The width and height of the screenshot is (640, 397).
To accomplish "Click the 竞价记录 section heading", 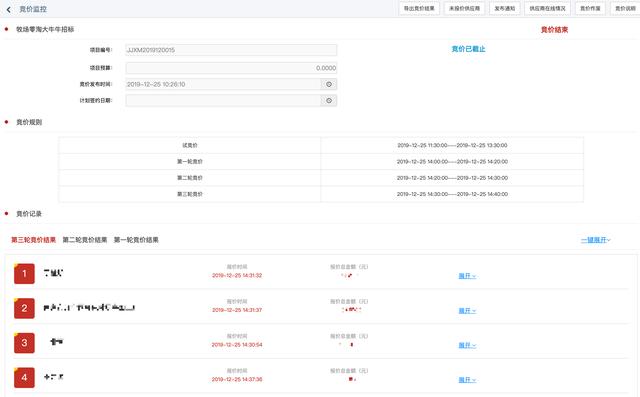I will tap(29, 214).
